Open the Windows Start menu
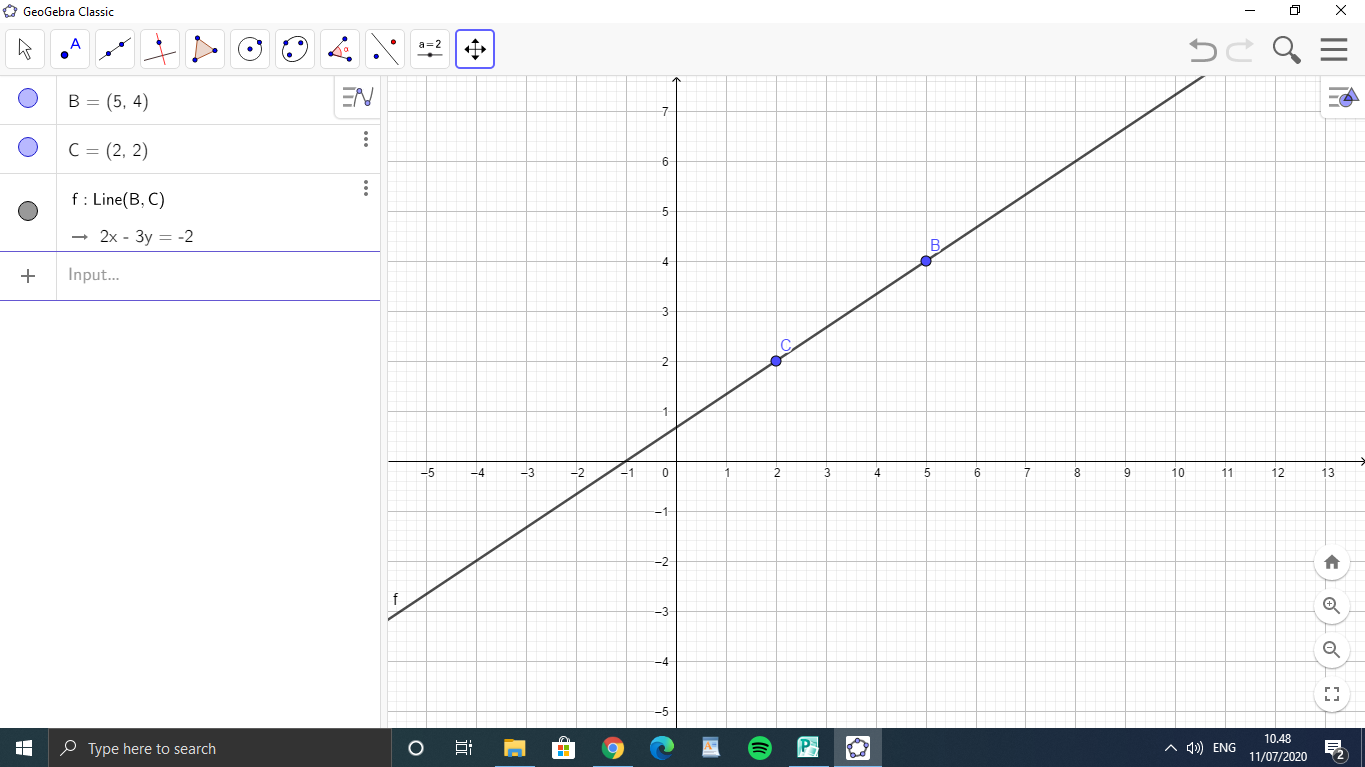 pyautogui.click(x=24, y=748)
